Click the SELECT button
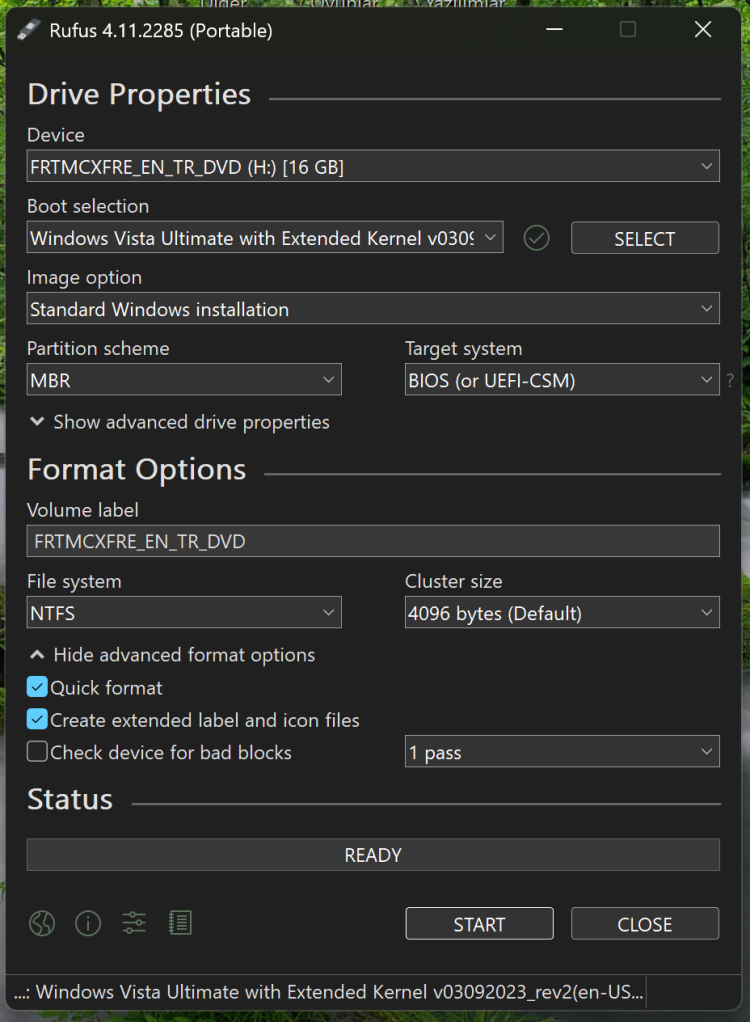Viewport: 750px width, 1022px height. pyautogui.click(x=644, y=238)
